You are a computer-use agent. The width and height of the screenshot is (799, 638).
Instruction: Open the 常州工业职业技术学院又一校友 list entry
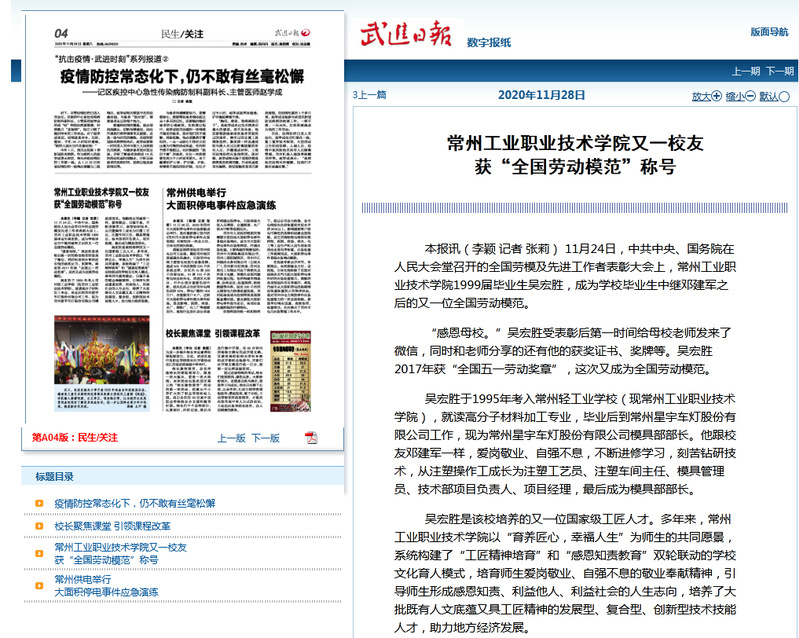click(x=121, y=553)
